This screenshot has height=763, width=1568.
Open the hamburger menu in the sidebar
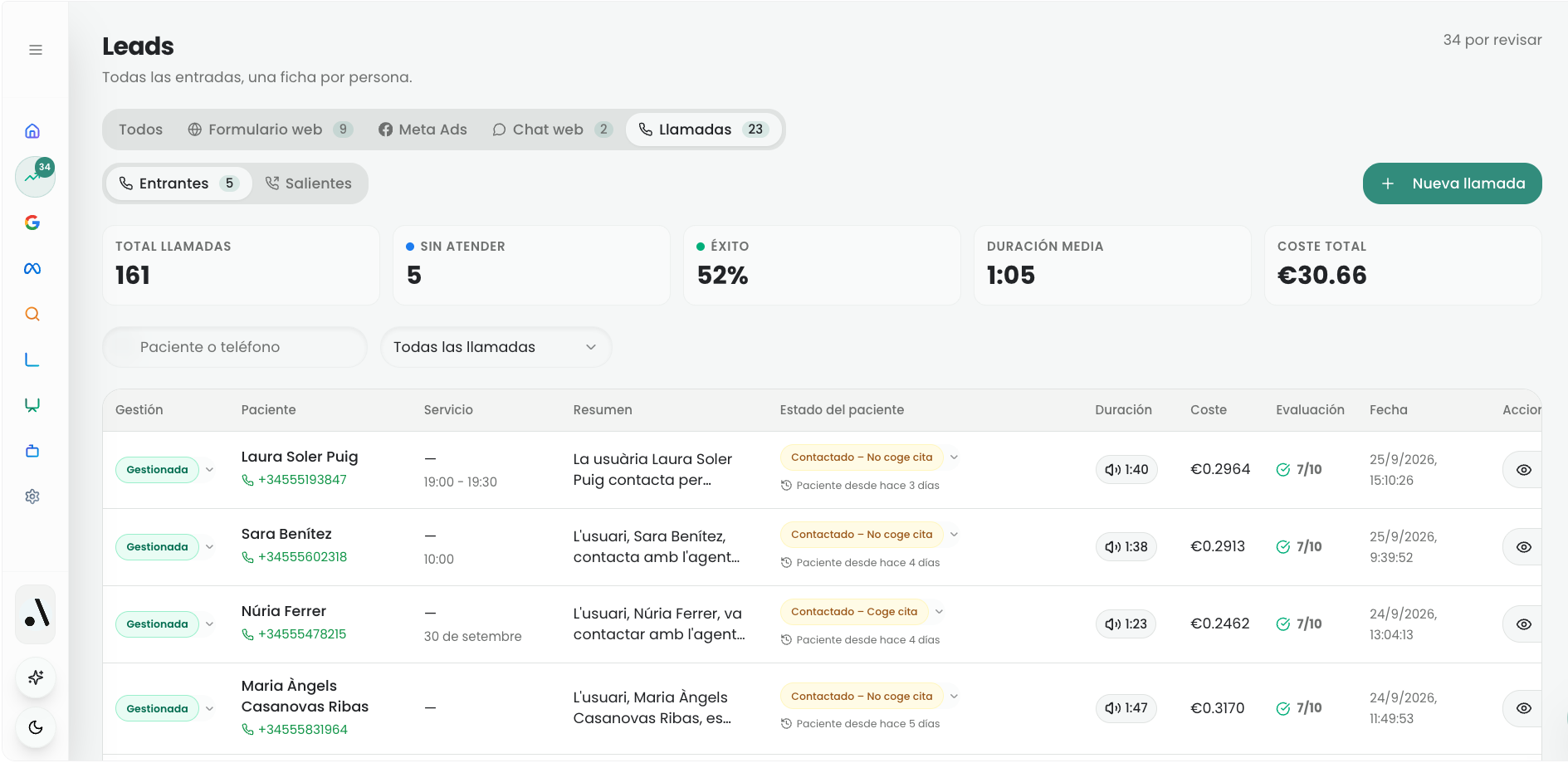coord(36,50)
